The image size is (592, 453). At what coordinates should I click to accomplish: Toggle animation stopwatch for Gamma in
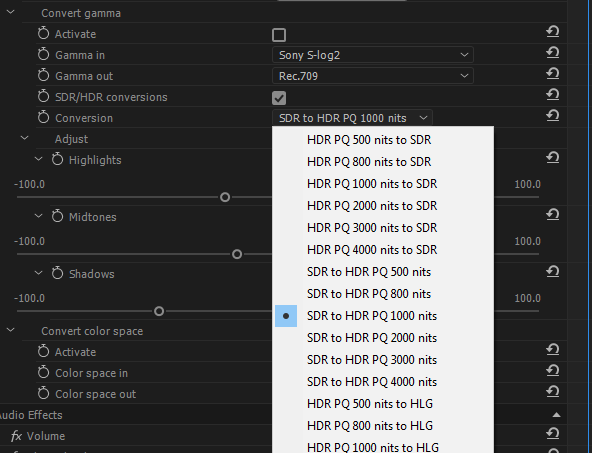(43, 54)
